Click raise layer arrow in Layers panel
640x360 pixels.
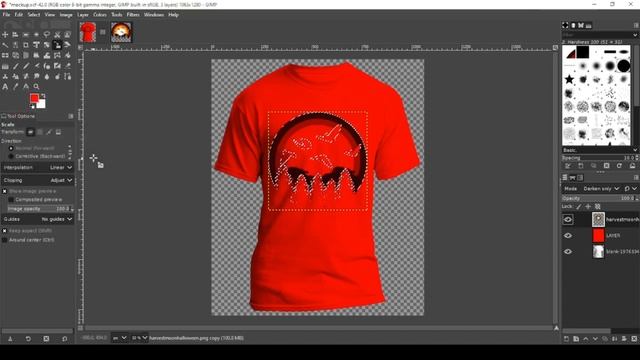pyautogui.click(x=586, y=339)
